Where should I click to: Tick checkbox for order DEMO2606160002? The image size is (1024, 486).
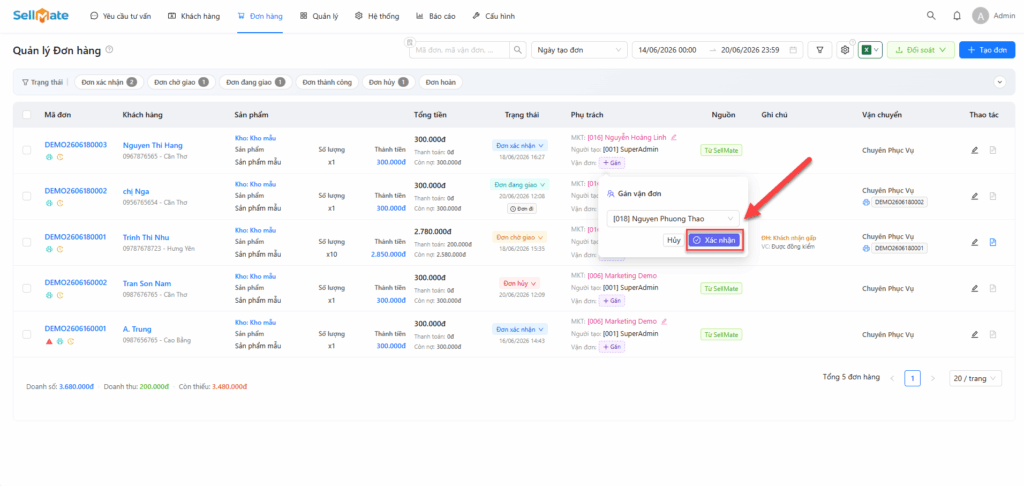[x=27, y=288]
